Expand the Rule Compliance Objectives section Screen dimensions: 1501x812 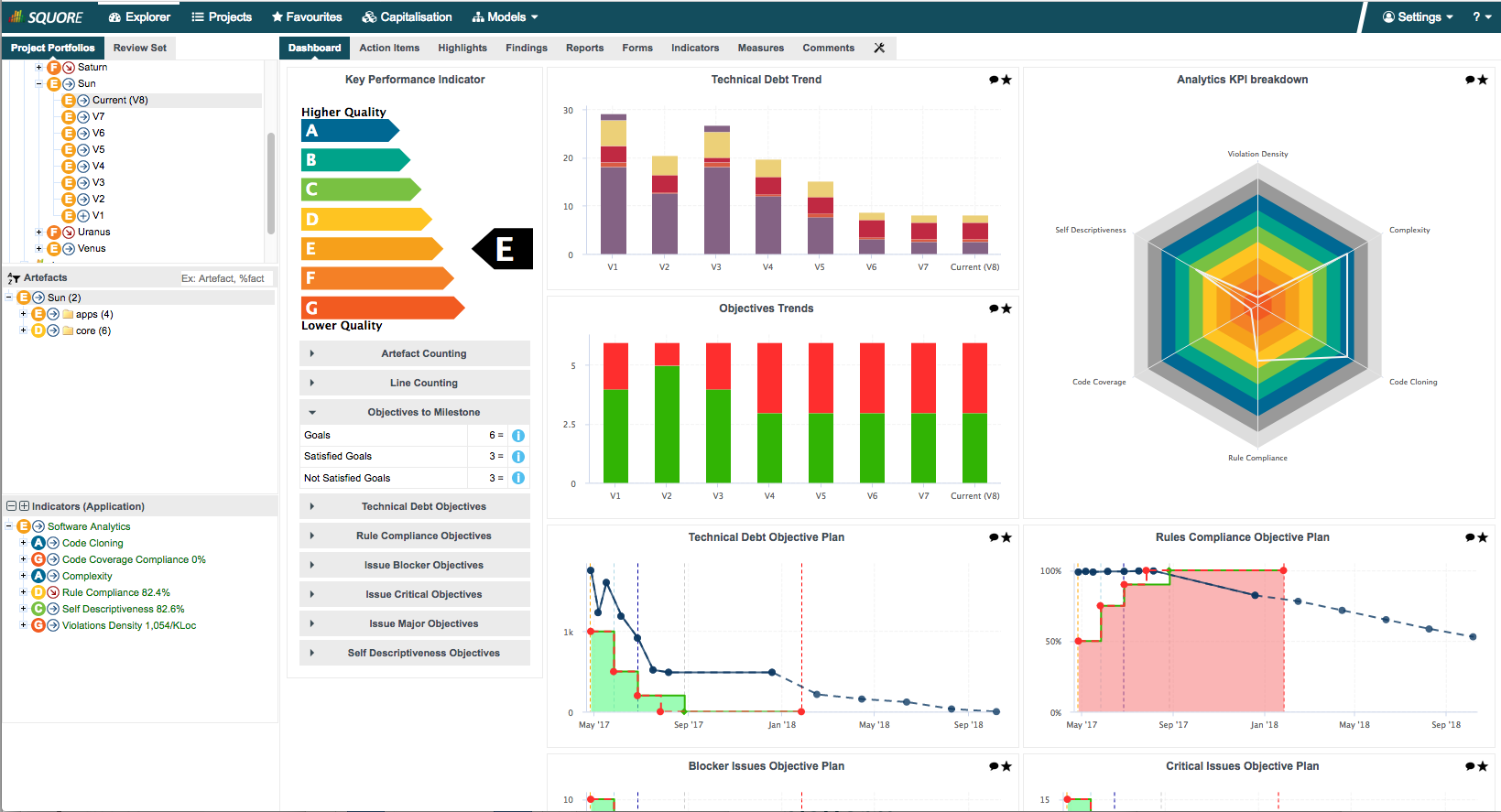[415, 536]
